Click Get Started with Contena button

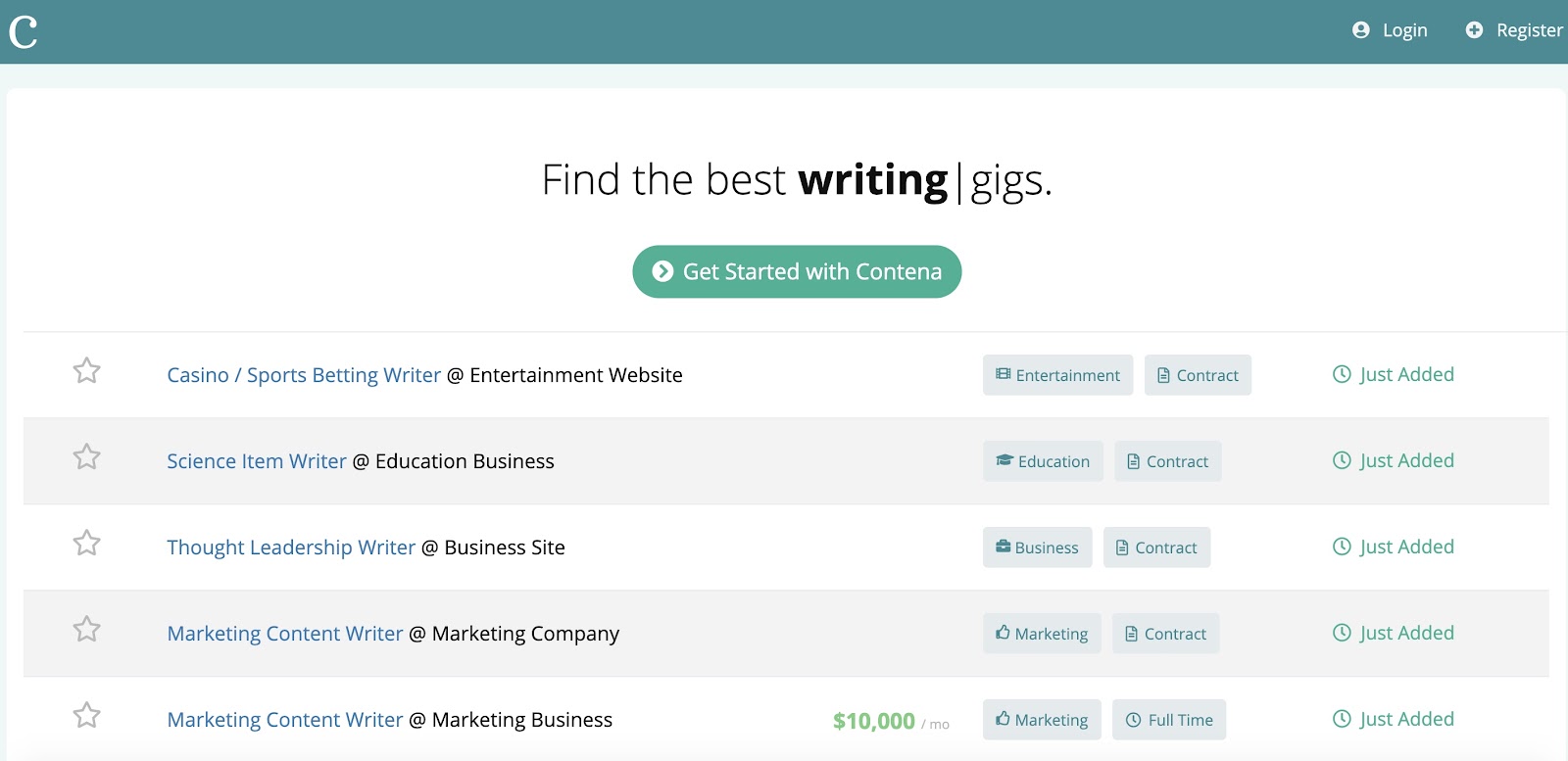[797, 271]
